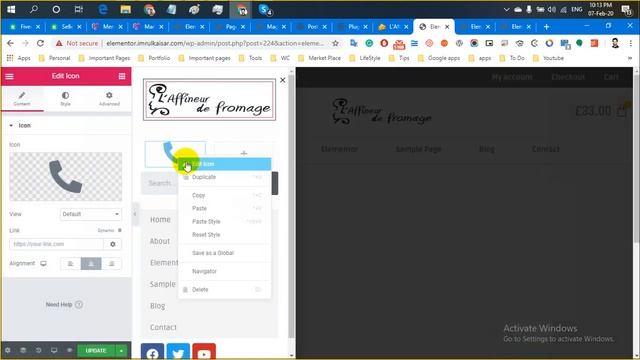Switch to the Style tab
This screenshot has height=360, width=640.
[65, 99]
